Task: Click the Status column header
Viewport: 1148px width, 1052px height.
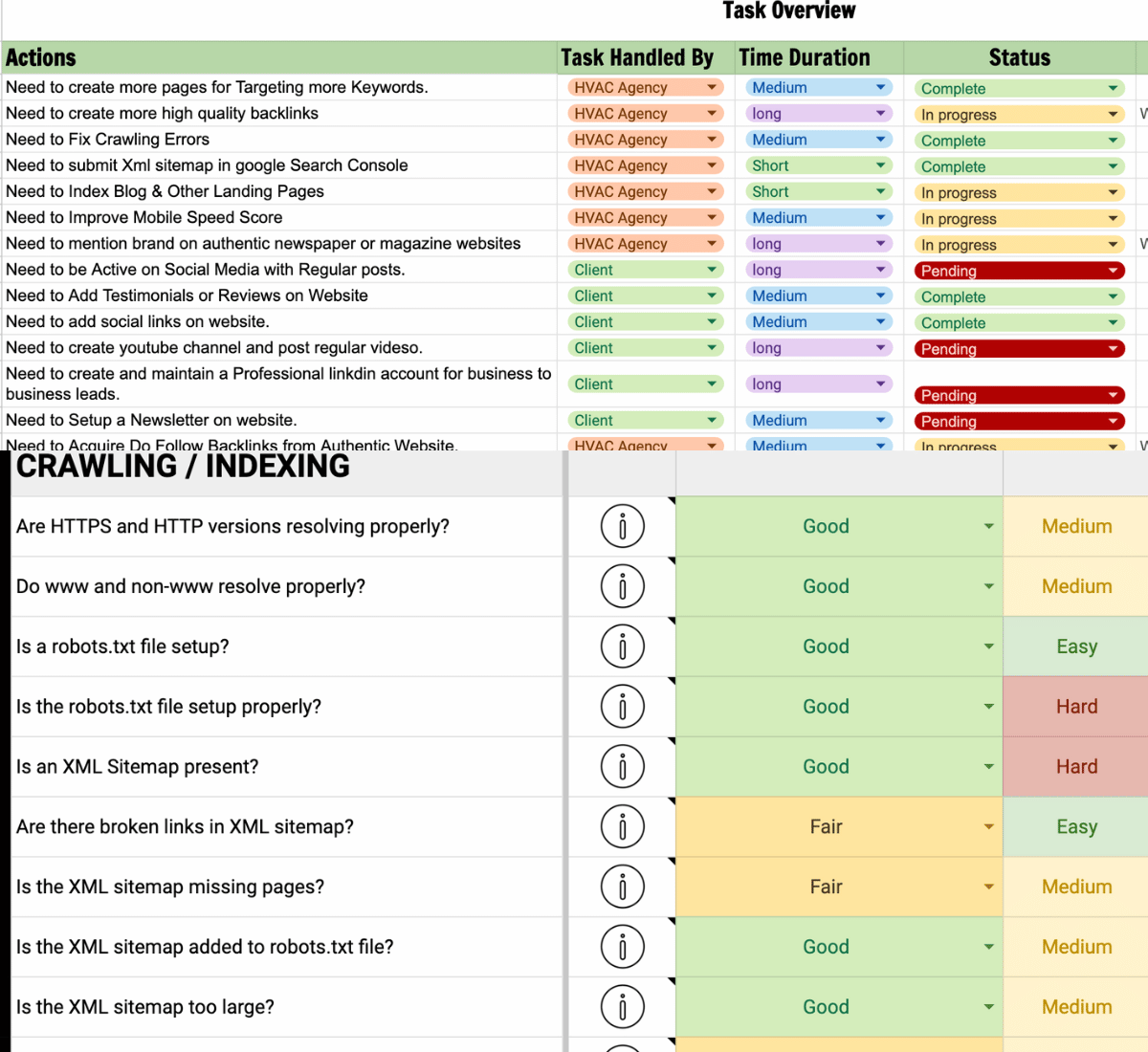Action: (1019, 57)
